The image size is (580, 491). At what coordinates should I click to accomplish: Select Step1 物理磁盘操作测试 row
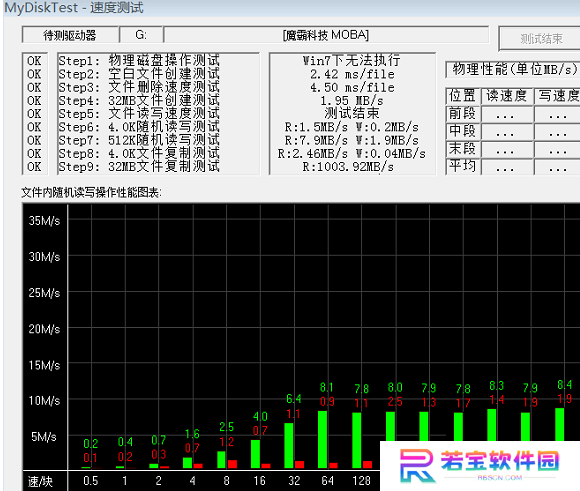click(x=139, y=60)
